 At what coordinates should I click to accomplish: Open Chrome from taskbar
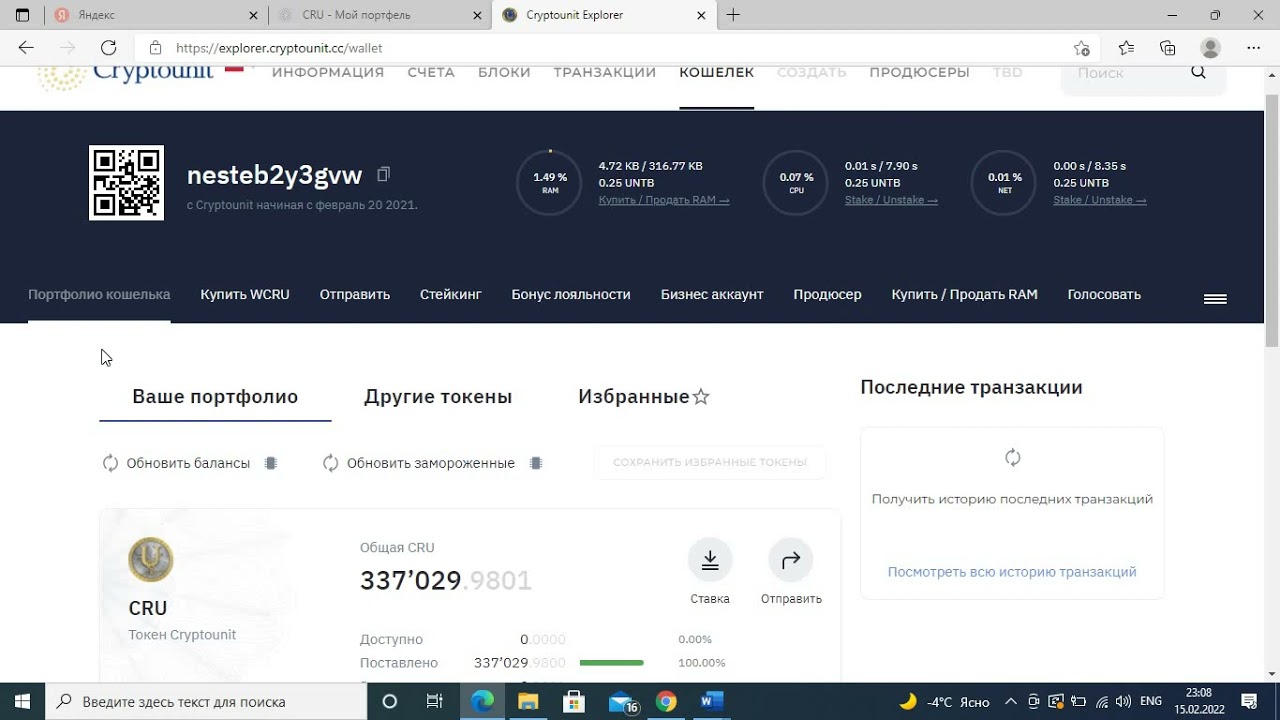click(x=666, y=701)
